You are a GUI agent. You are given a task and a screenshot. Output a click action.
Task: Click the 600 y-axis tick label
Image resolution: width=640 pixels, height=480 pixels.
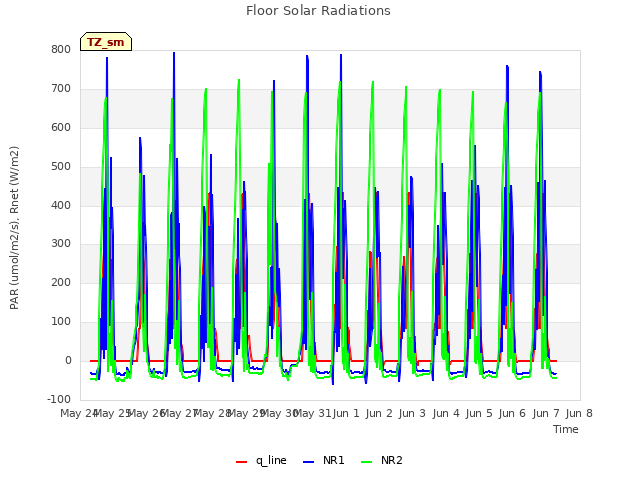pos(61,128)
